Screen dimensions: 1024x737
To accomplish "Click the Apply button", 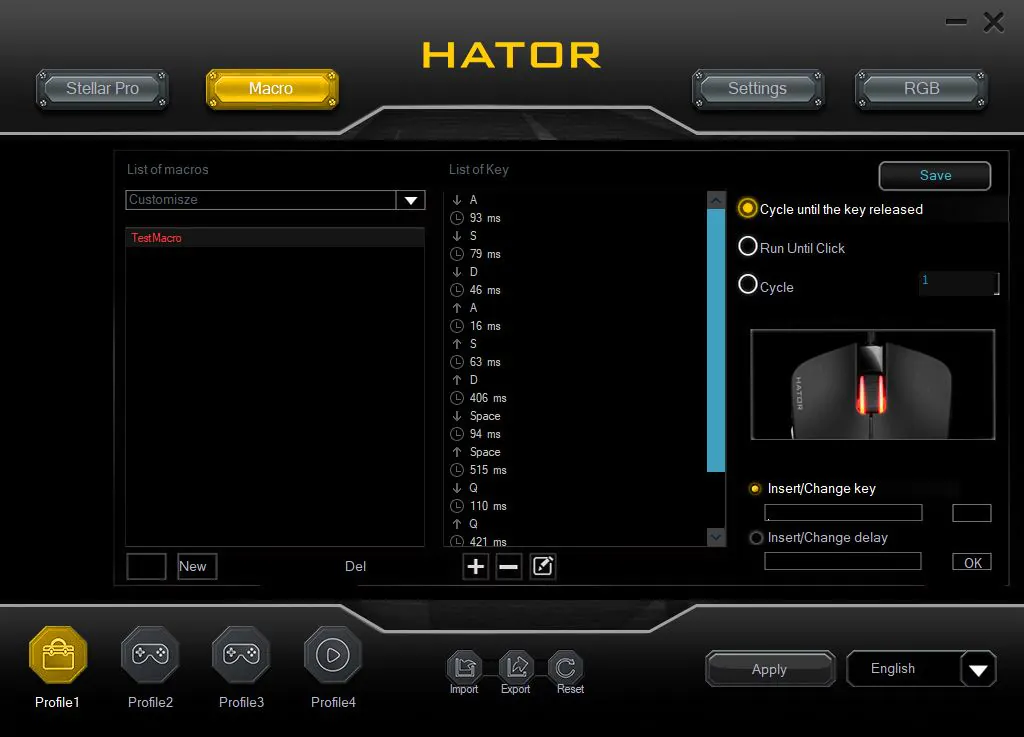I will (770, 669).
